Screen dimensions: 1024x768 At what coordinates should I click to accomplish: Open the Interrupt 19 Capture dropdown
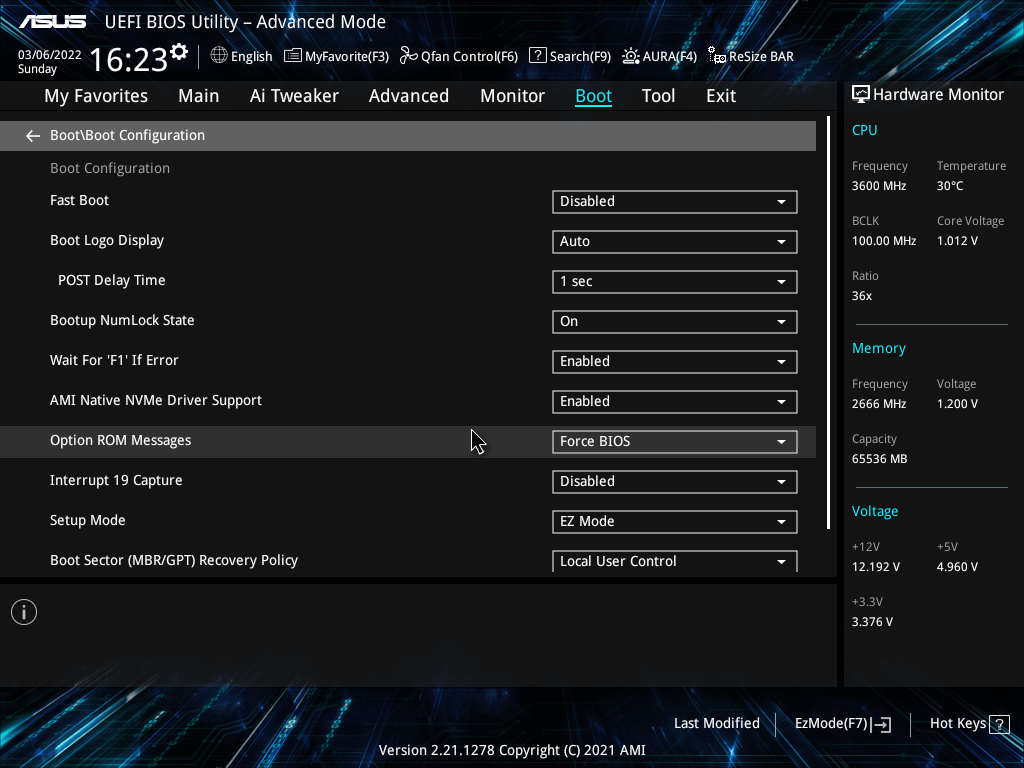point(675,481)
